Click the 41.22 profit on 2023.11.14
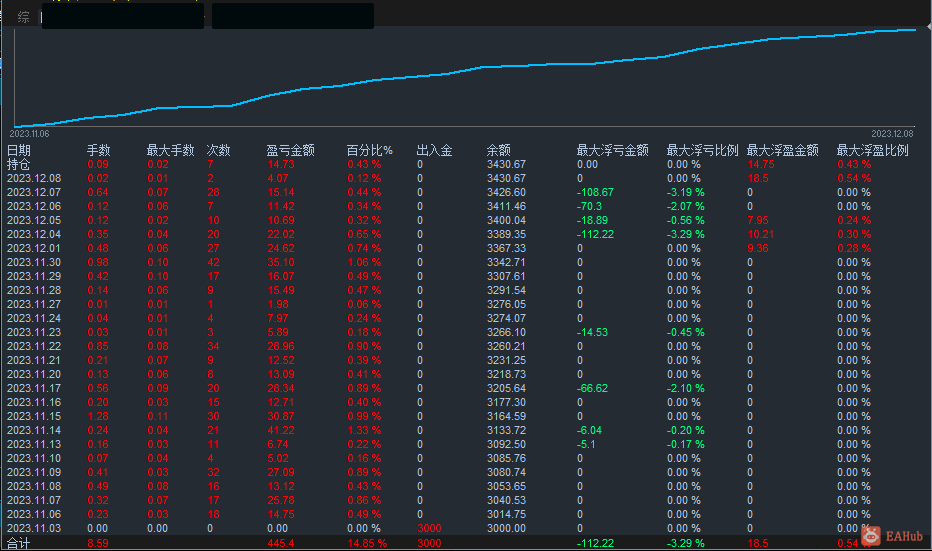932x551 pixels. [281, 430]
